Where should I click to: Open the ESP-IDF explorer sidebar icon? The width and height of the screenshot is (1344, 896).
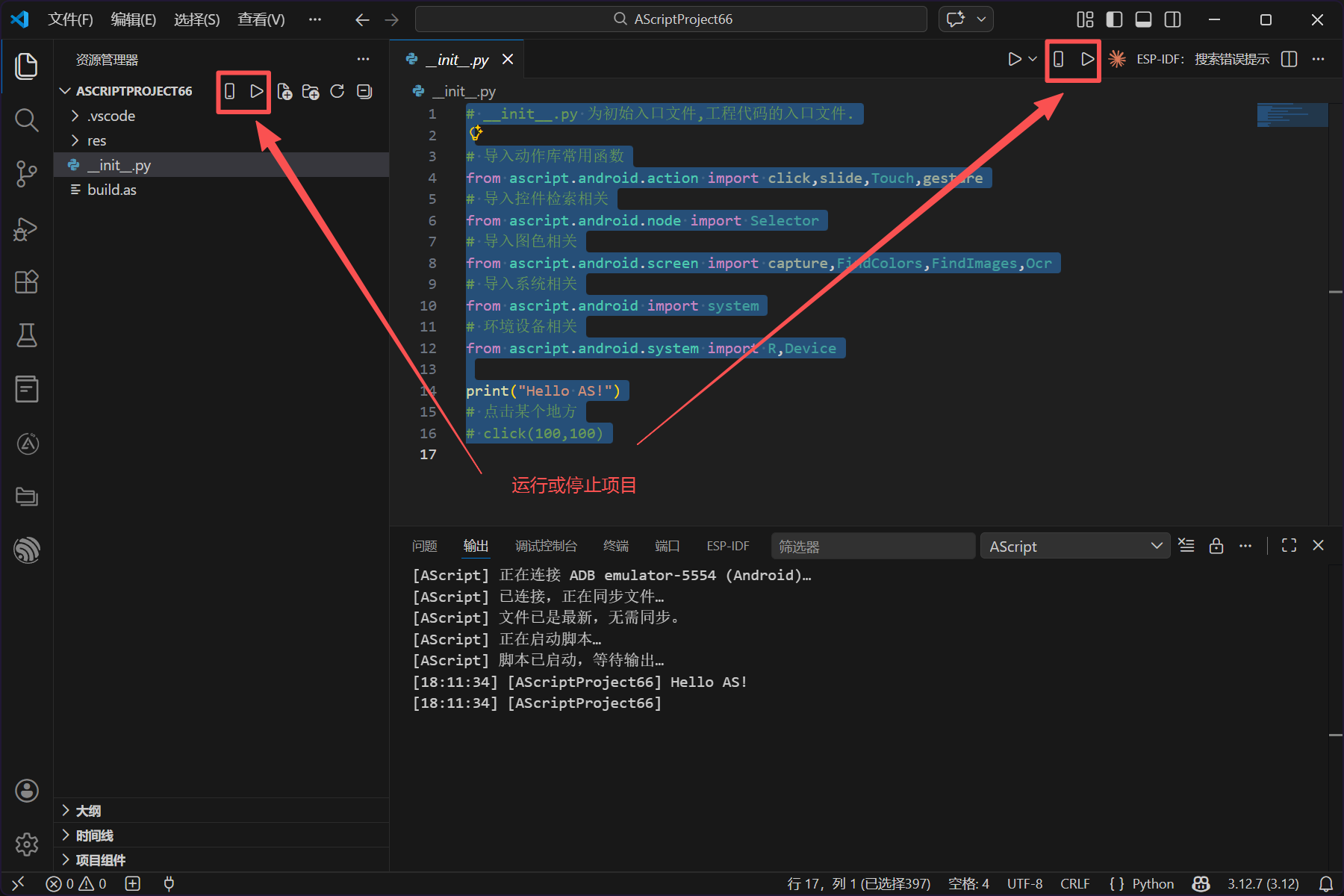27,550
